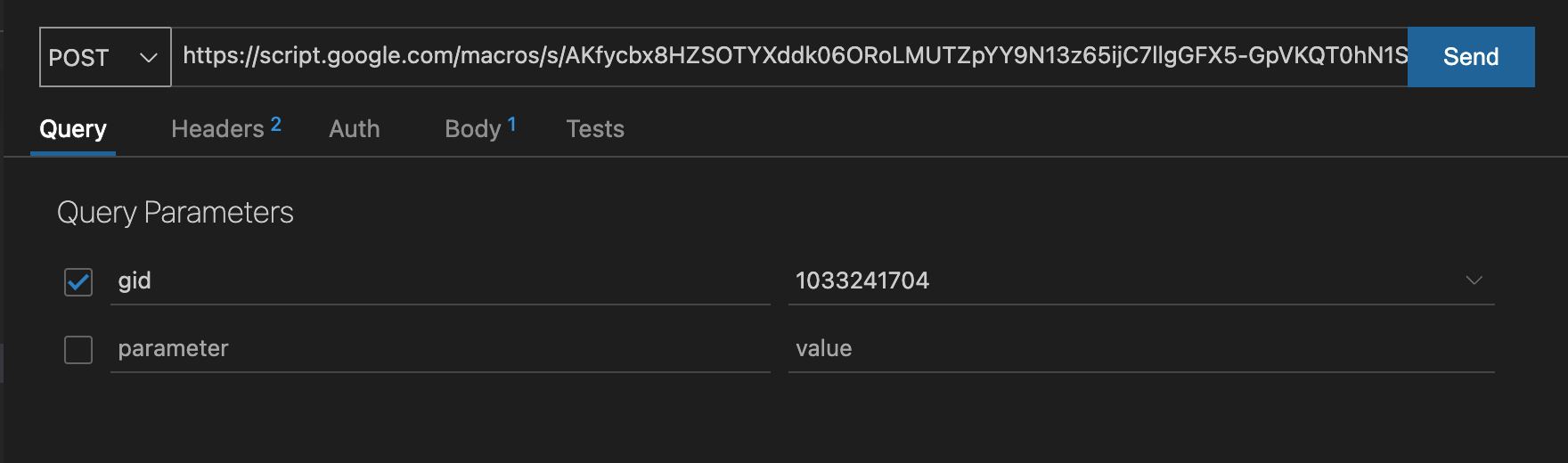Click the chevron arrow beside POST
Screen dimensions: 1568x463
tap(149, 58)
